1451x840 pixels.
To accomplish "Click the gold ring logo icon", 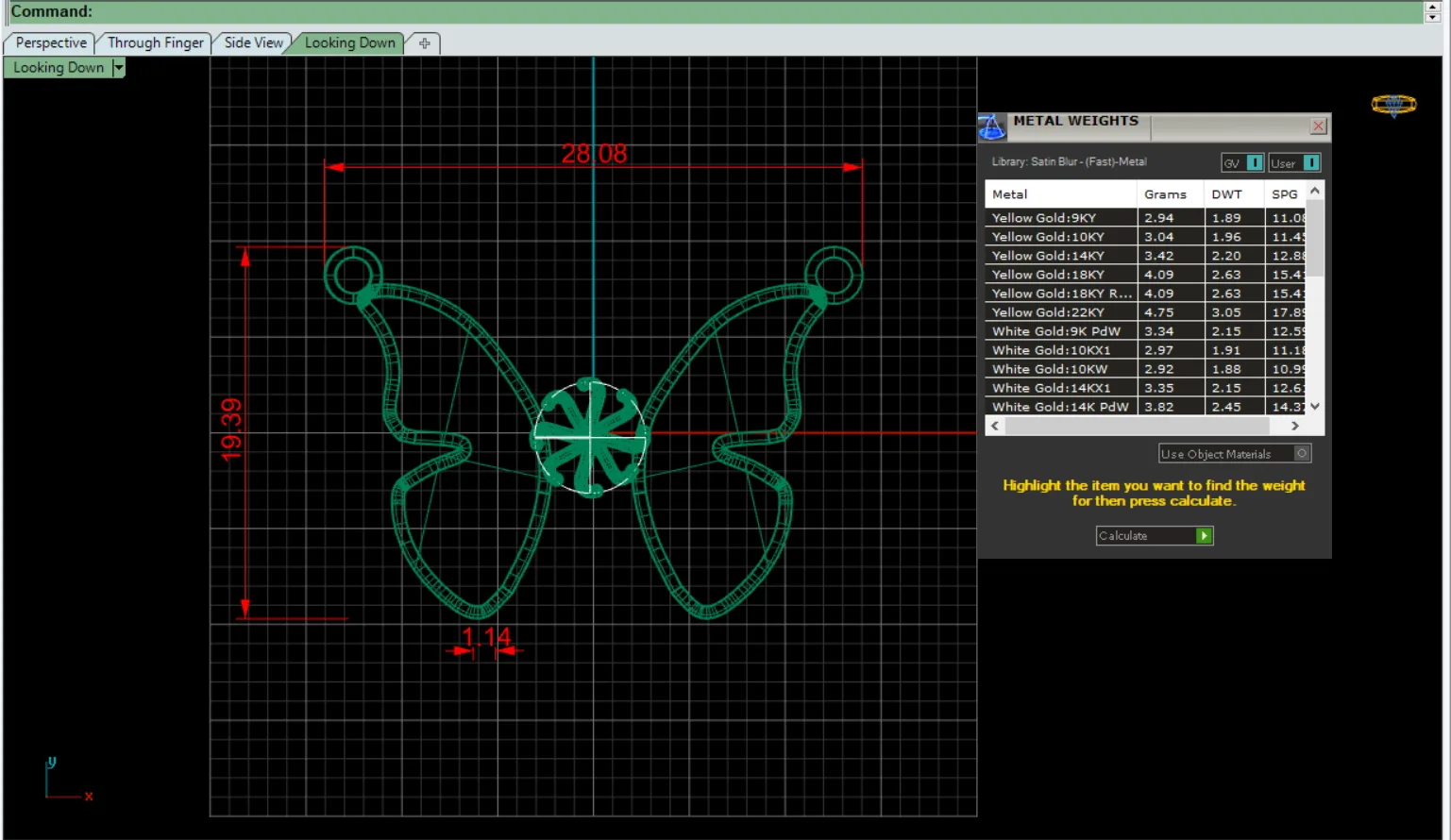I will pos(1393,105).
